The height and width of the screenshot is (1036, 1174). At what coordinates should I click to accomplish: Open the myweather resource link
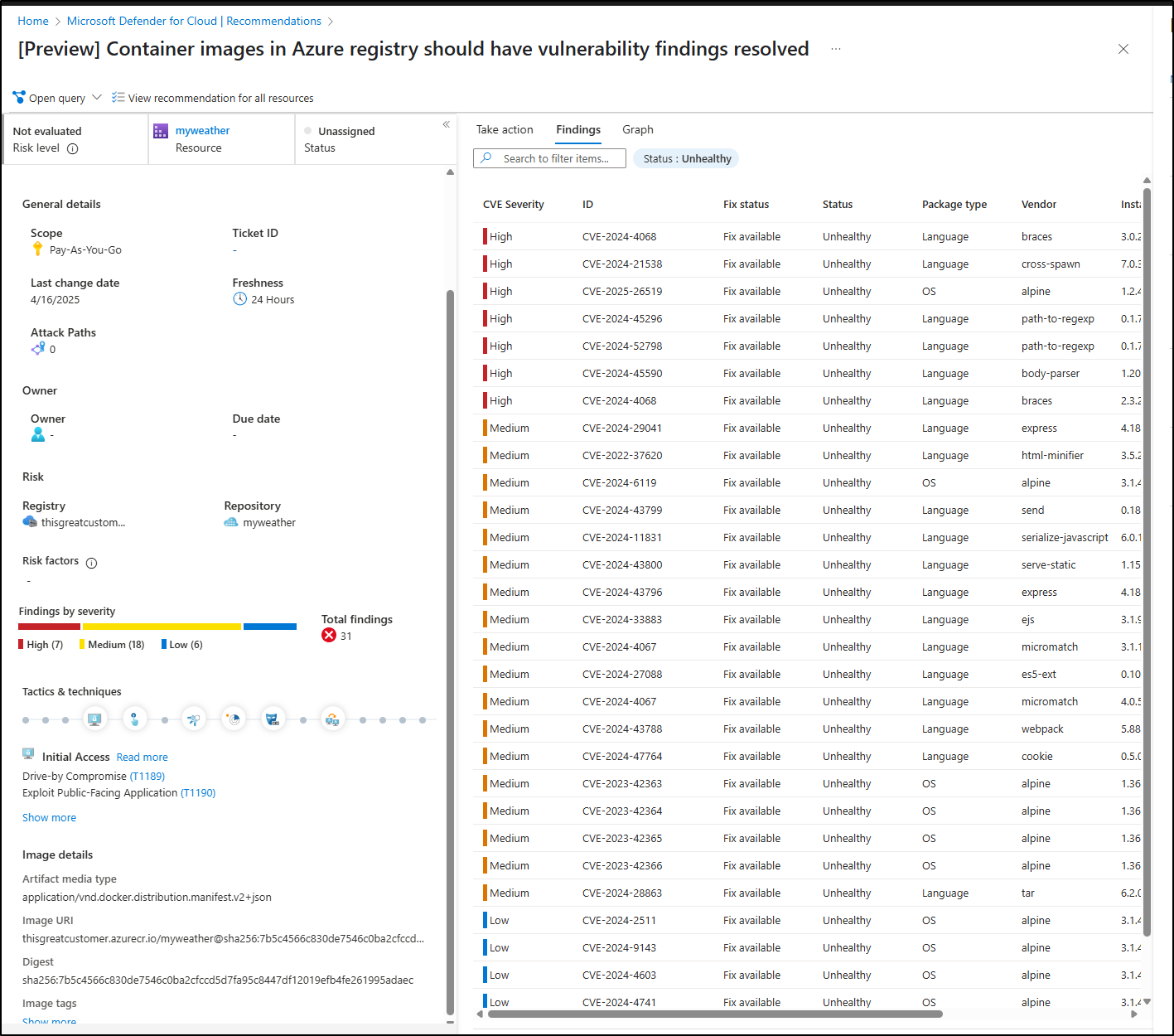point(202,130)
